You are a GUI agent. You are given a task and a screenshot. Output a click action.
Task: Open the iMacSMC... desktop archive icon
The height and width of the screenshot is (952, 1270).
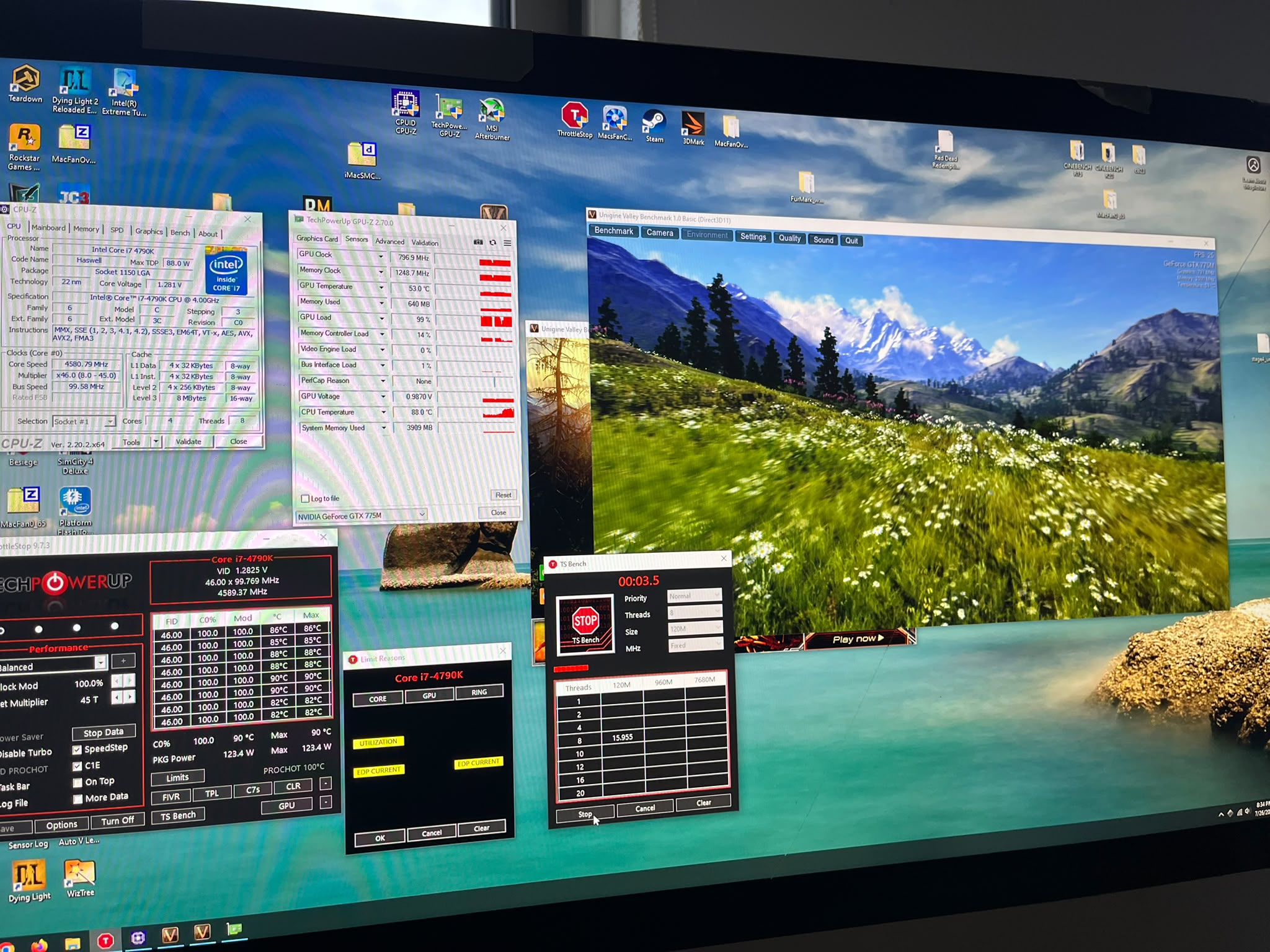tap(362, 161)
